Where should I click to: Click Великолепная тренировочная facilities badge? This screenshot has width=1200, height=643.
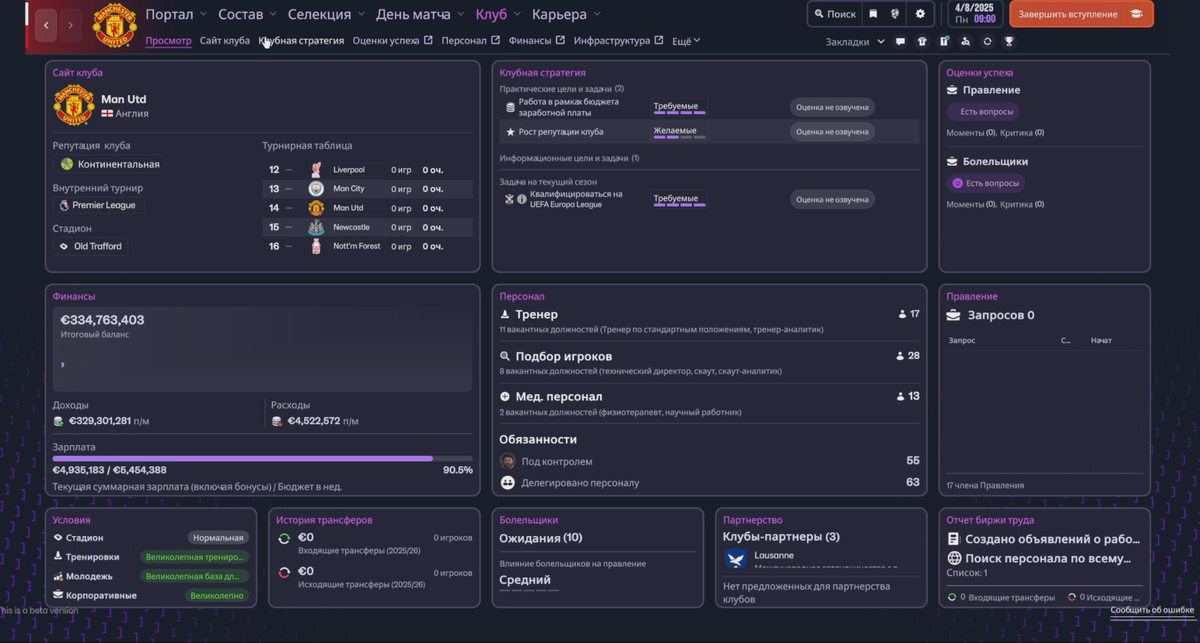pyautogui.click(x=194, y=557)
